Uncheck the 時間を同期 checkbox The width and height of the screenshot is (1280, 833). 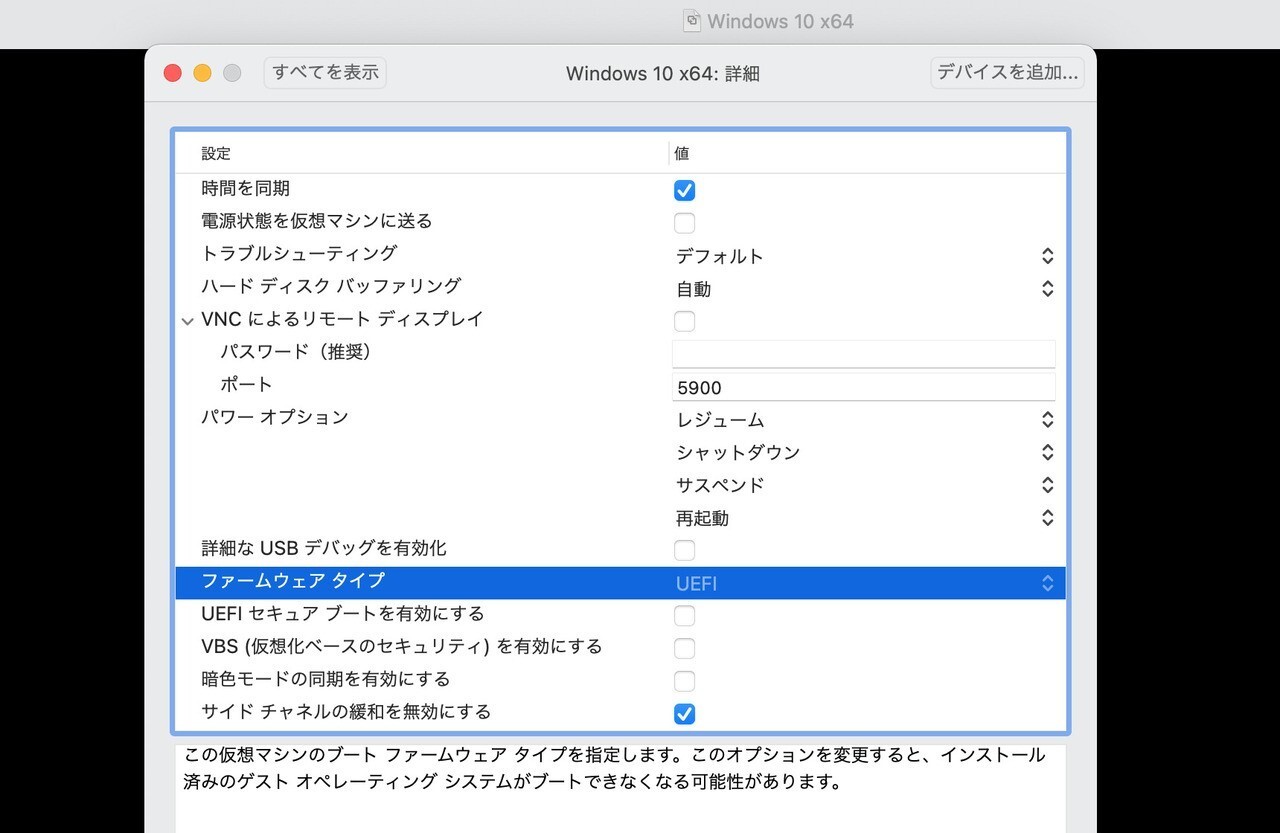point(684,190)
